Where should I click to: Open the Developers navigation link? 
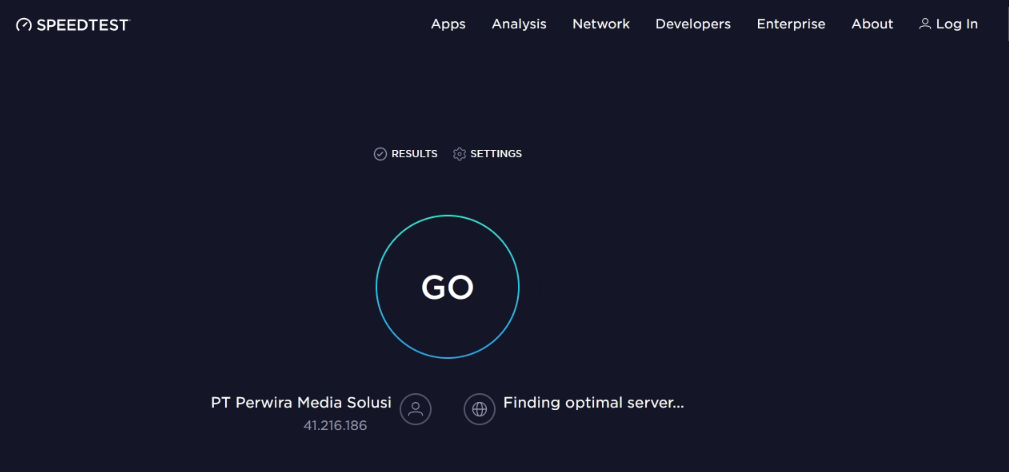pyautogui.click(x=693, y=24)
